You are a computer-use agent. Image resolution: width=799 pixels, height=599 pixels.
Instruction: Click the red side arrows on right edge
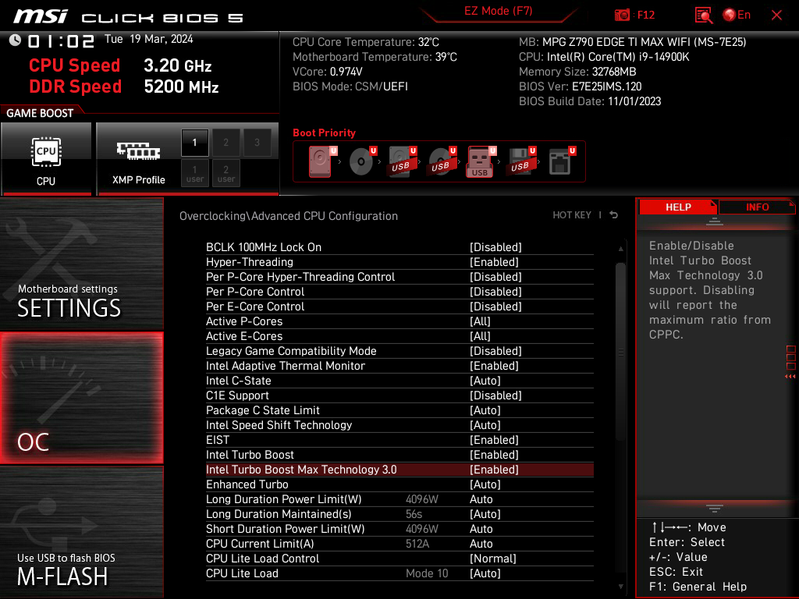(x=790, y=376)
